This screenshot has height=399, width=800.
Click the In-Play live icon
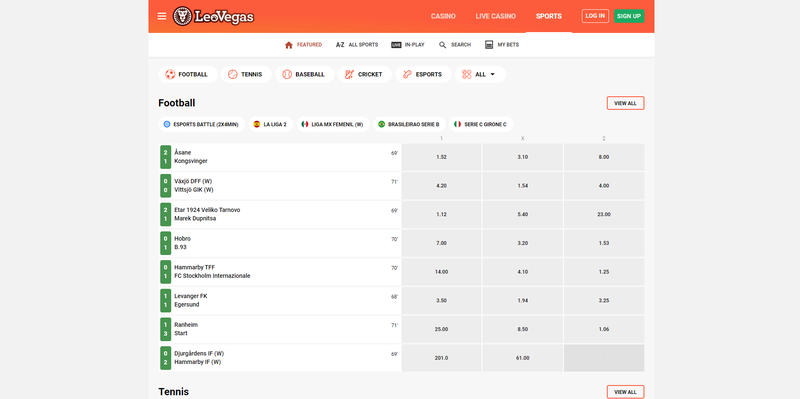pyautogui.click(x=396, y=45)
